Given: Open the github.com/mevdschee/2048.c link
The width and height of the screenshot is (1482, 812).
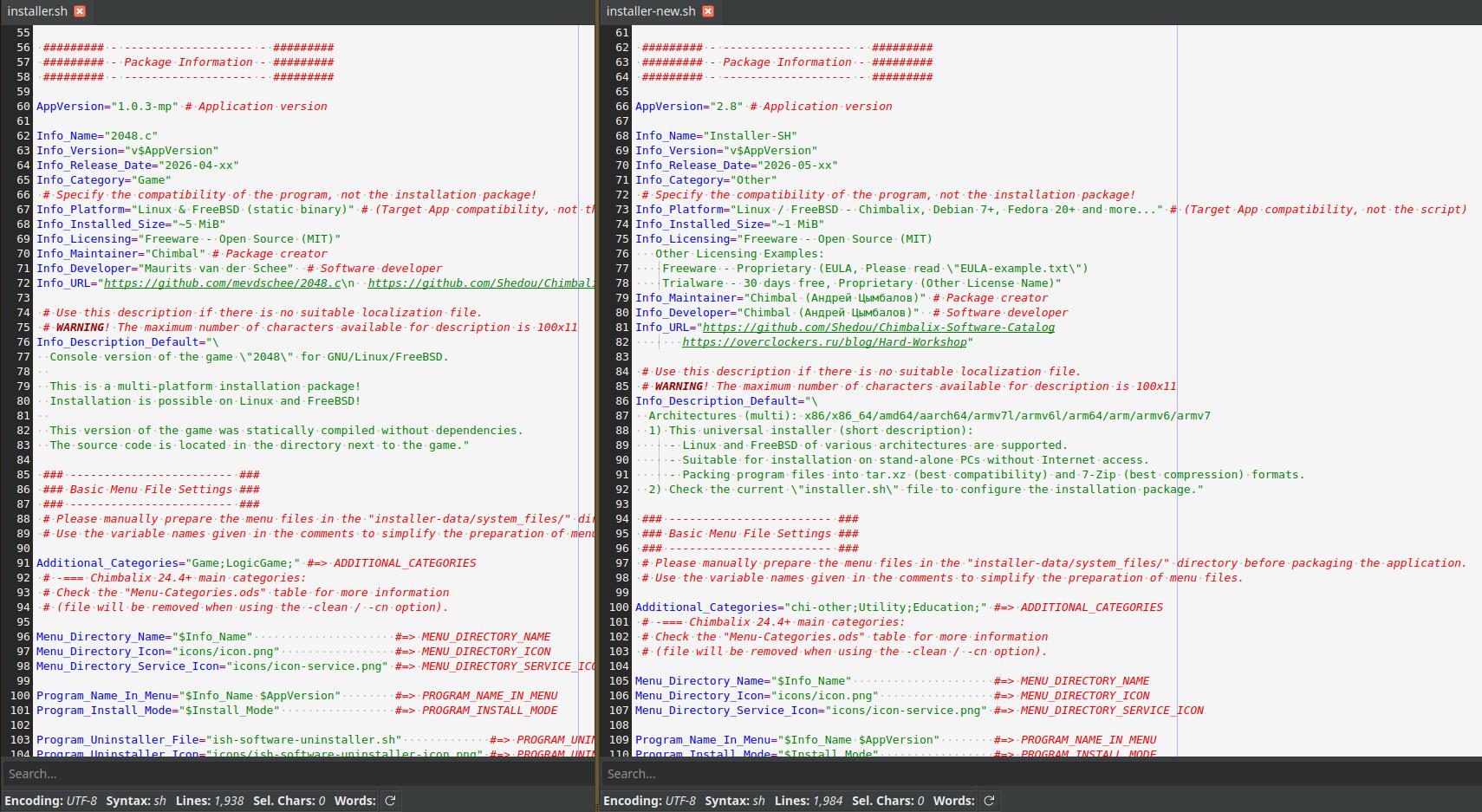Looking at the screenshot, I should [223, 283].
